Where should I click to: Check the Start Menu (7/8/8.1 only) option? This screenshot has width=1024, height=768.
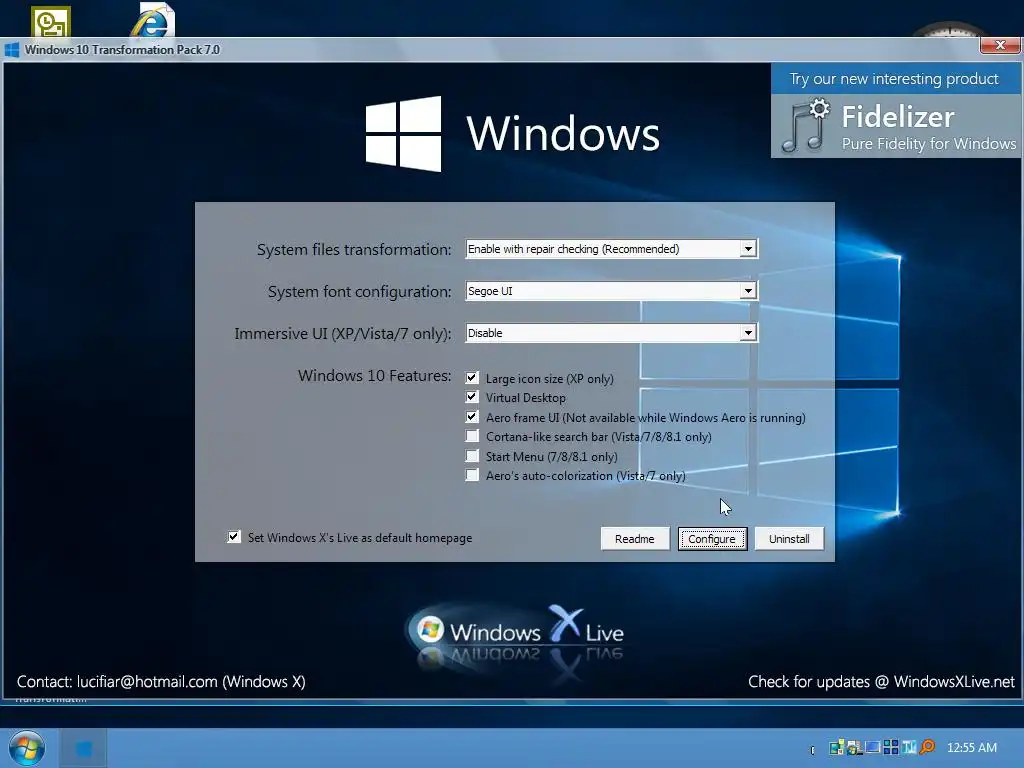(472, 456)
